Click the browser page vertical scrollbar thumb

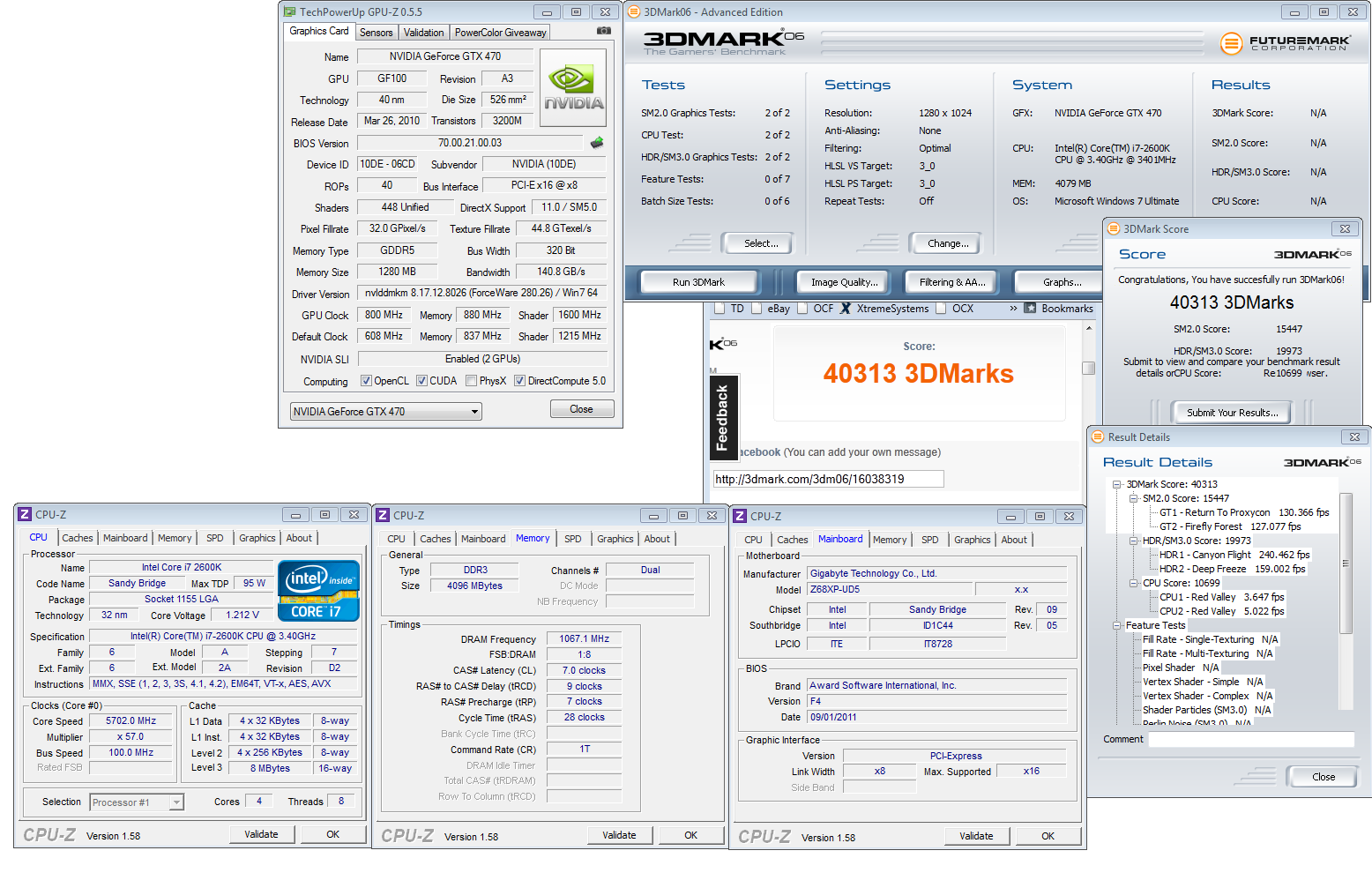point(1089,368)
